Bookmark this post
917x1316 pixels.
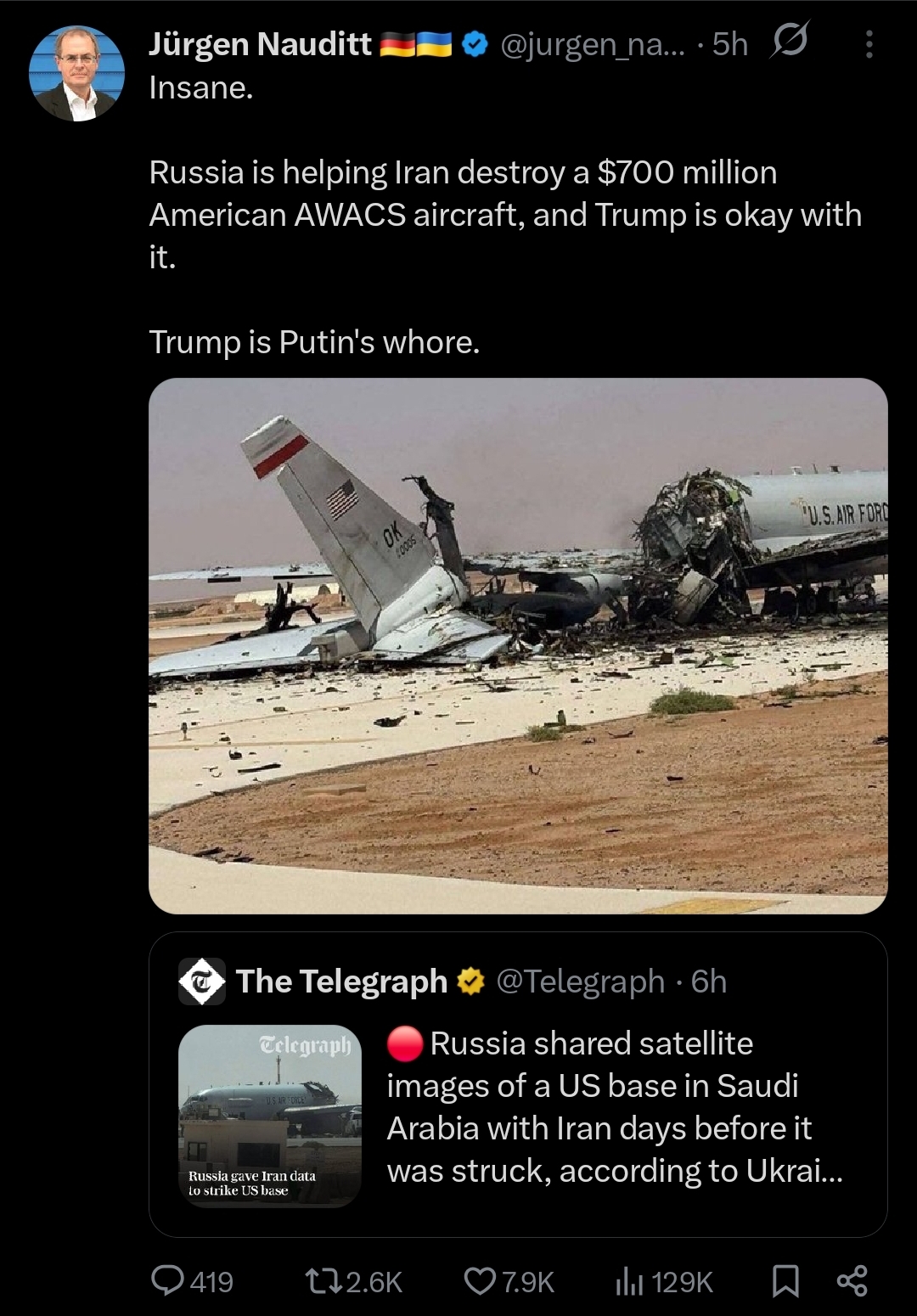click(785, 1280)
